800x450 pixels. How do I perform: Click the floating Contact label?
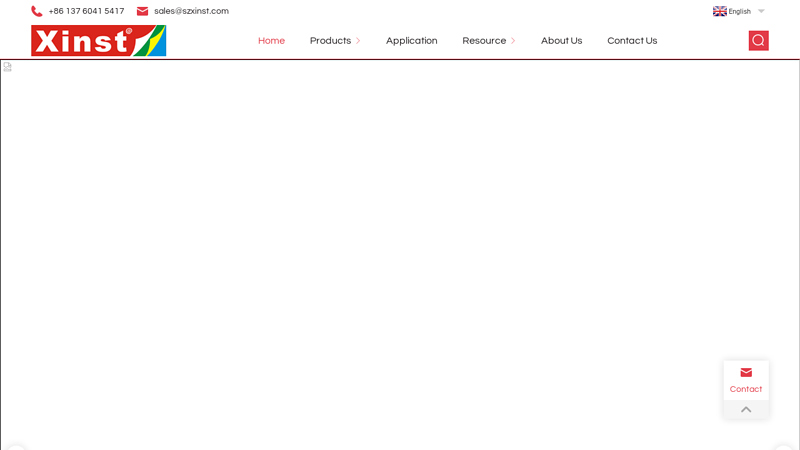745,389
